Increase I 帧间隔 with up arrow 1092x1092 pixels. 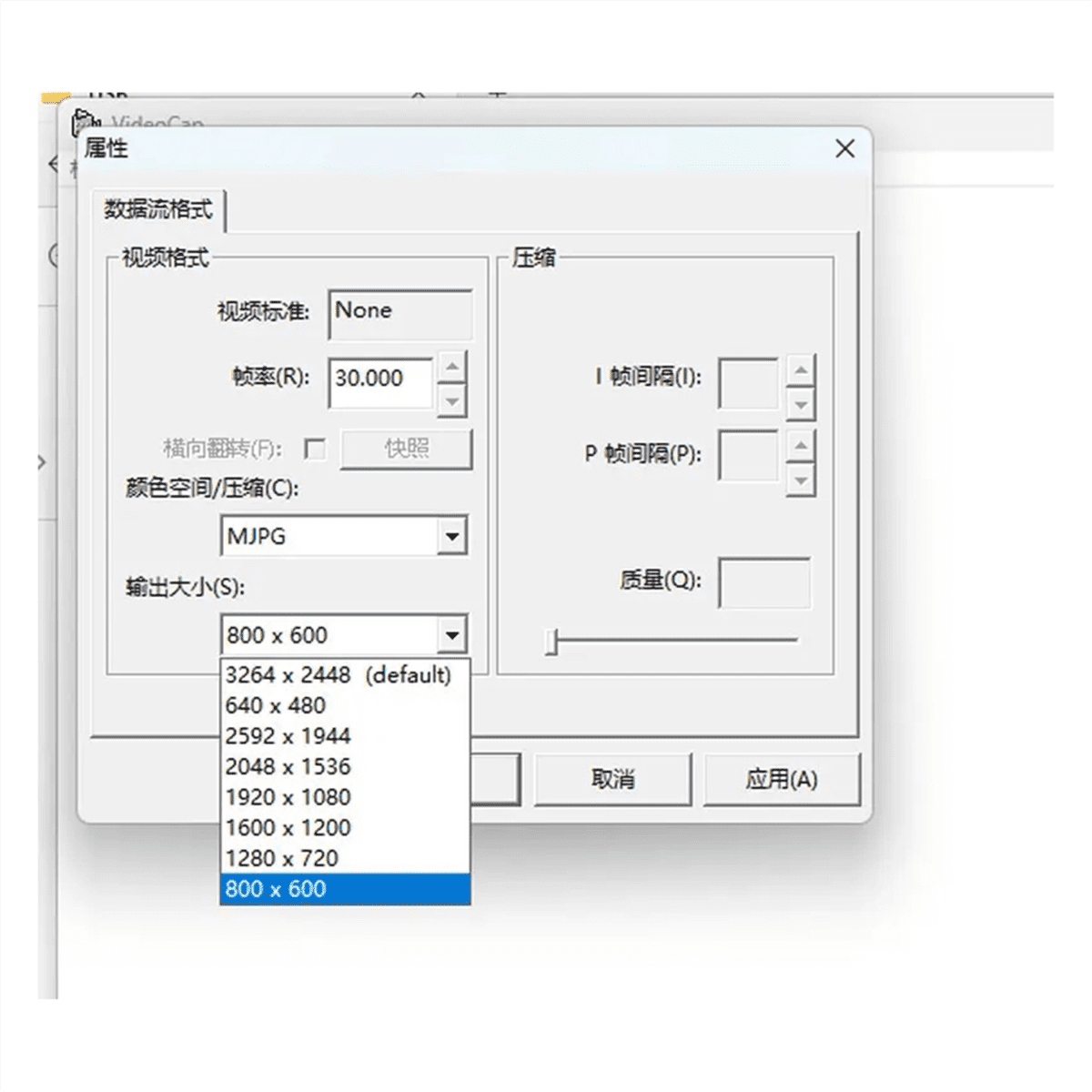(801, 370)
